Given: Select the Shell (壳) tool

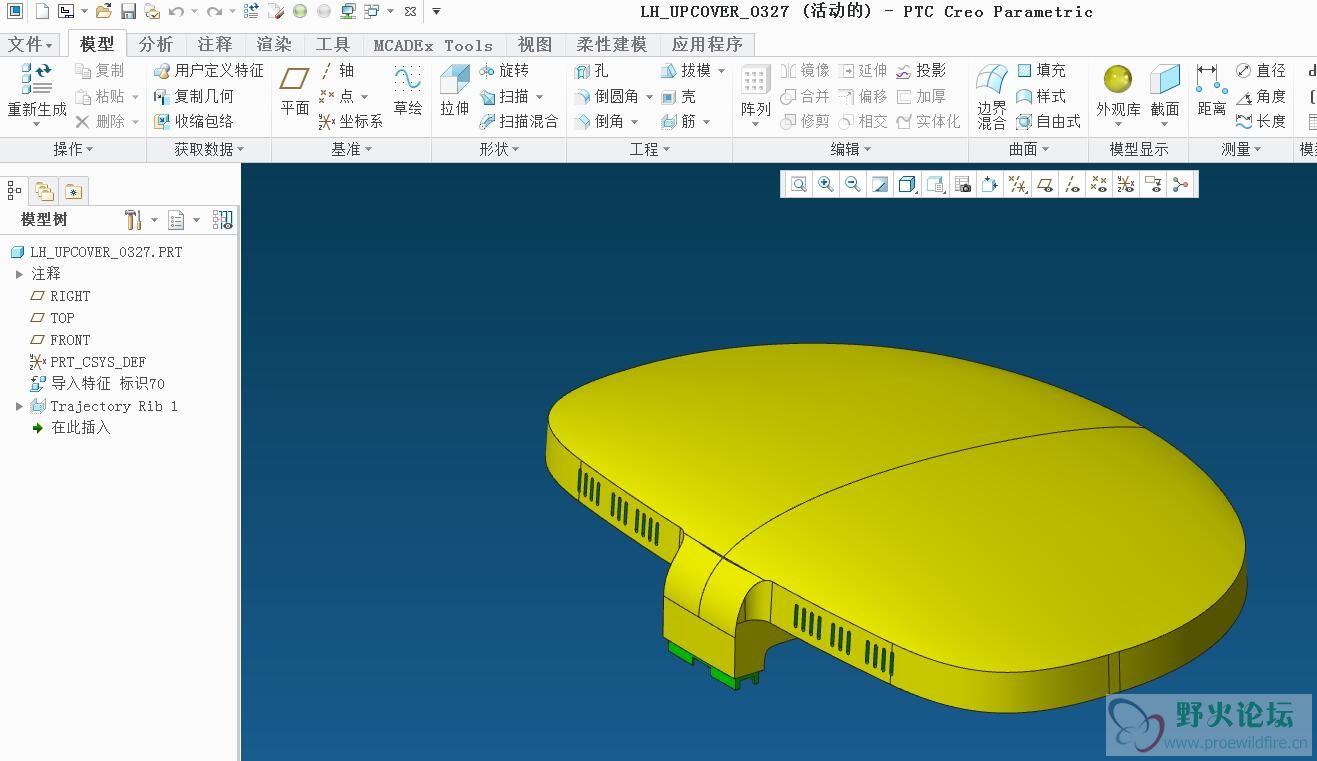Looking at the screenshot, I should point(677,96).
